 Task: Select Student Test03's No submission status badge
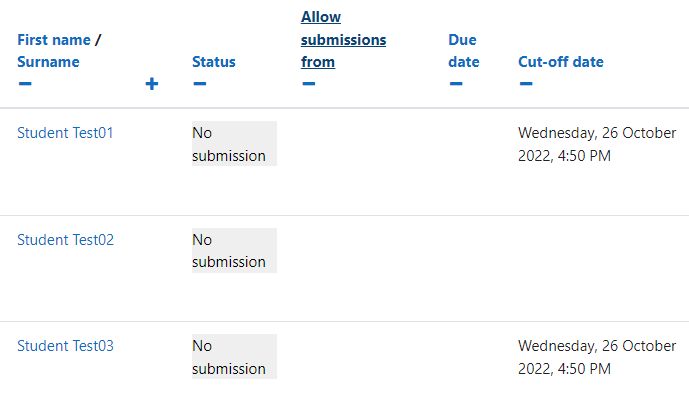(234, 356)
